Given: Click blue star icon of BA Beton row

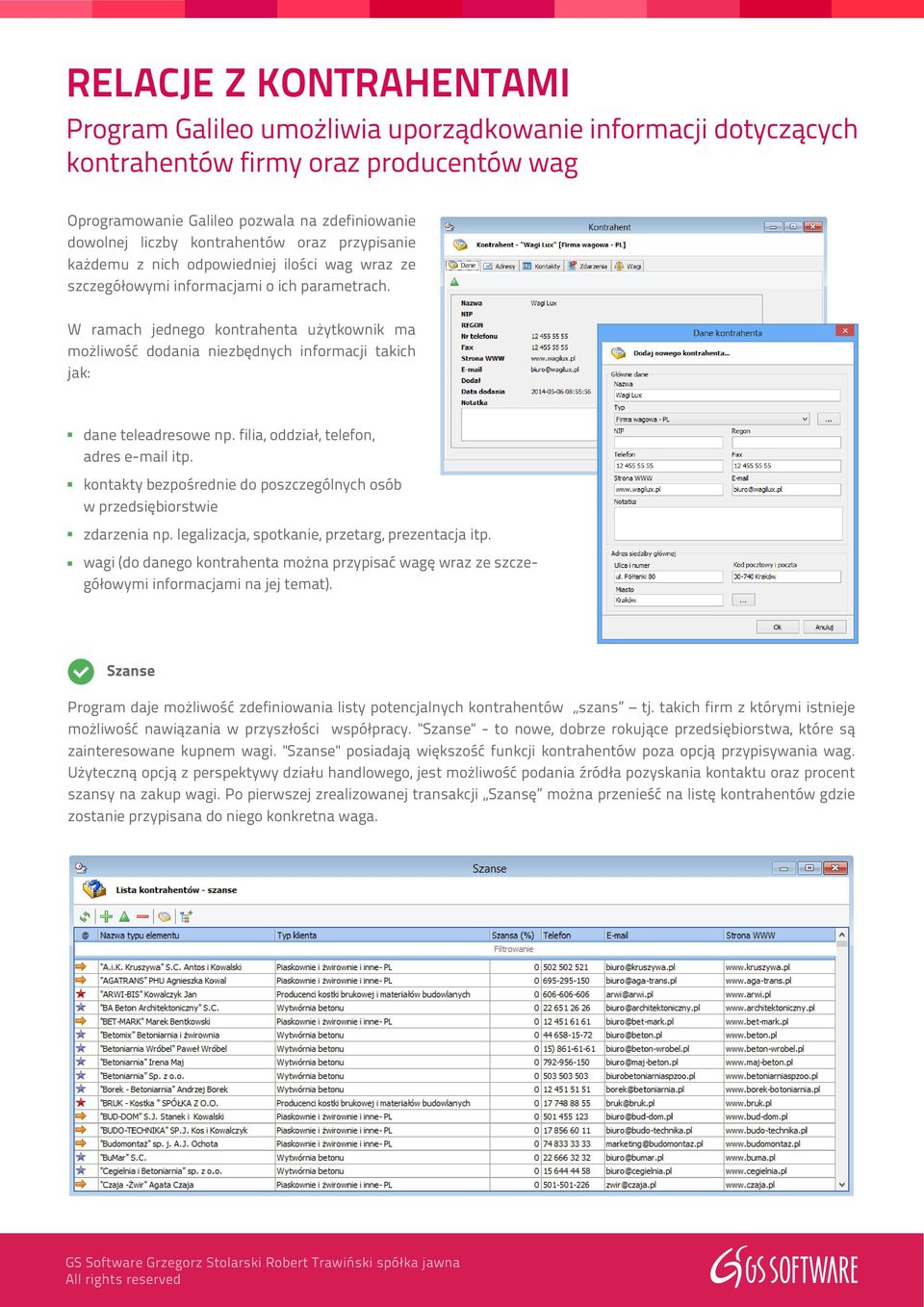Looking at the screenshot, I should pos(82,1008).
